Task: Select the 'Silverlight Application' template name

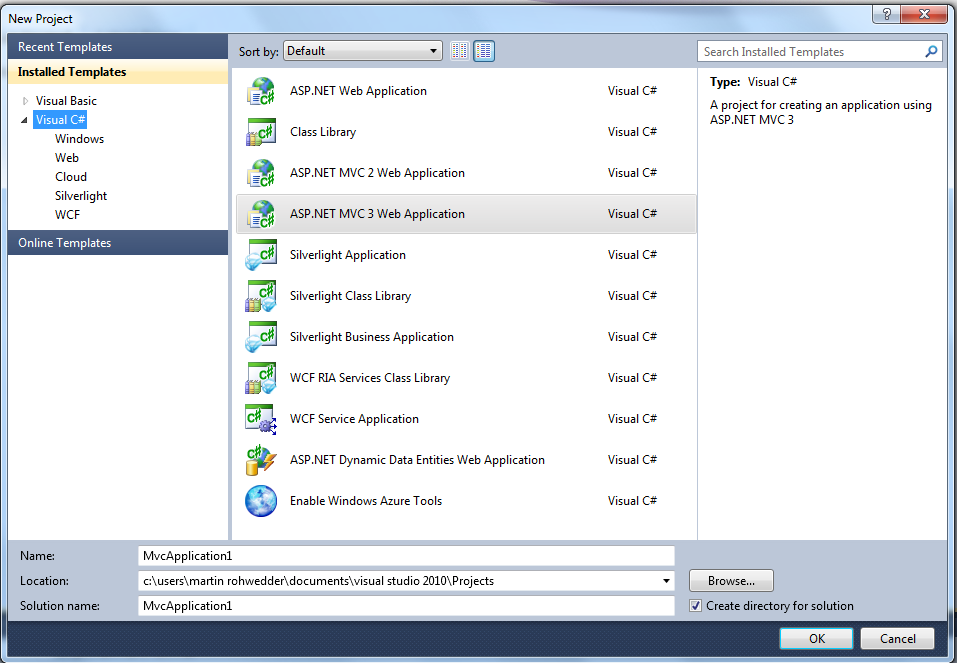Action: (x=348, y=255)
